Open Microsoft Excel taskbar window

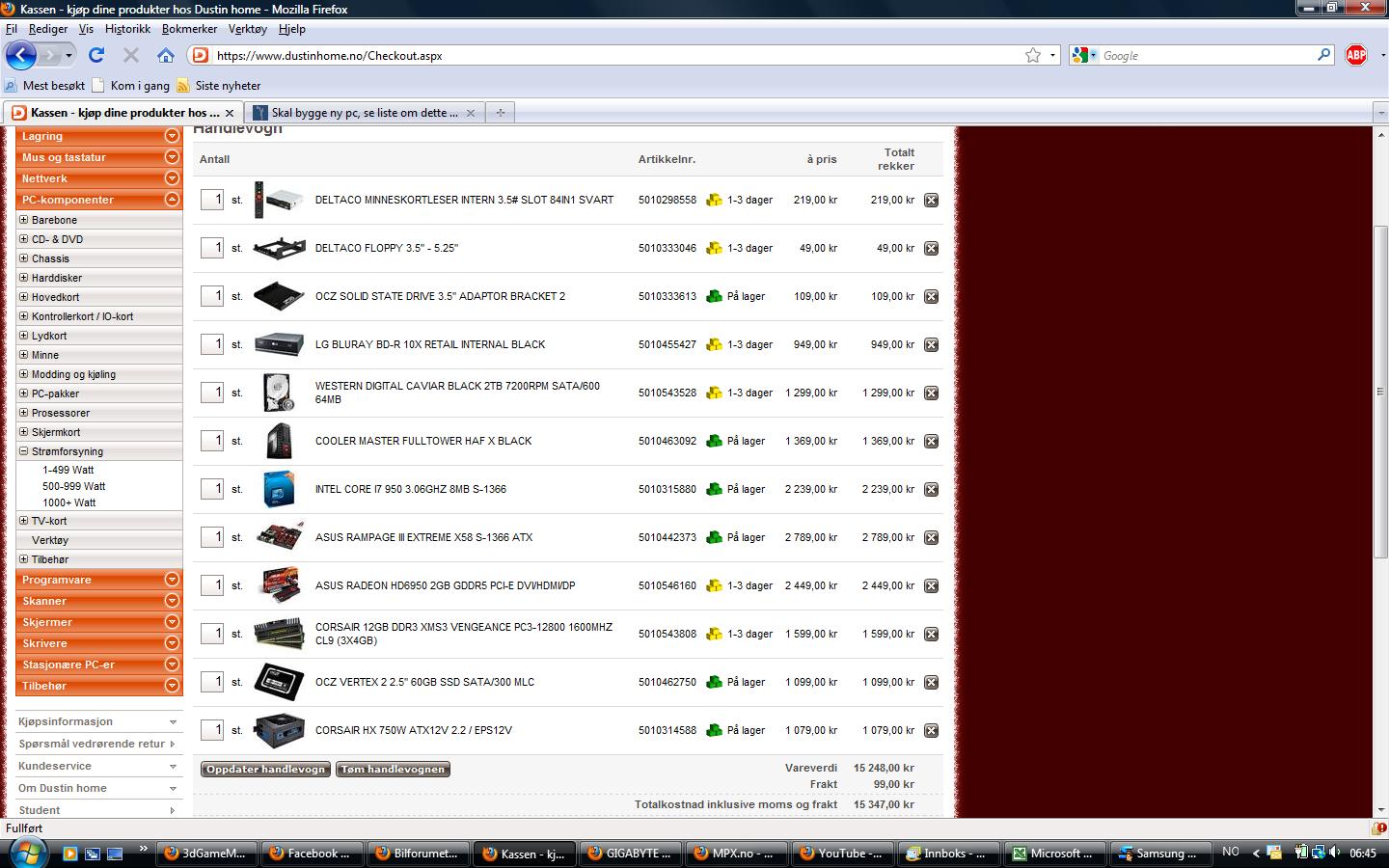point(1053,853)
